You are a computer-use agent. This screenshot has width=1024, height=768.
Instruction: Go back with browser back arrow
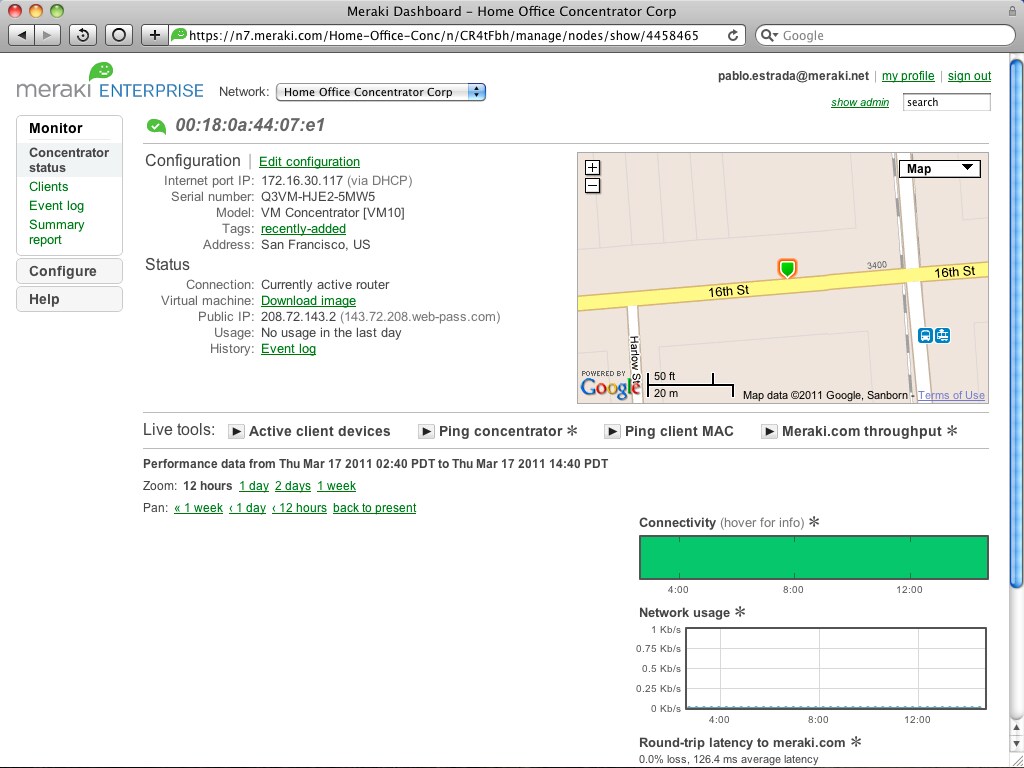(22, 35)
